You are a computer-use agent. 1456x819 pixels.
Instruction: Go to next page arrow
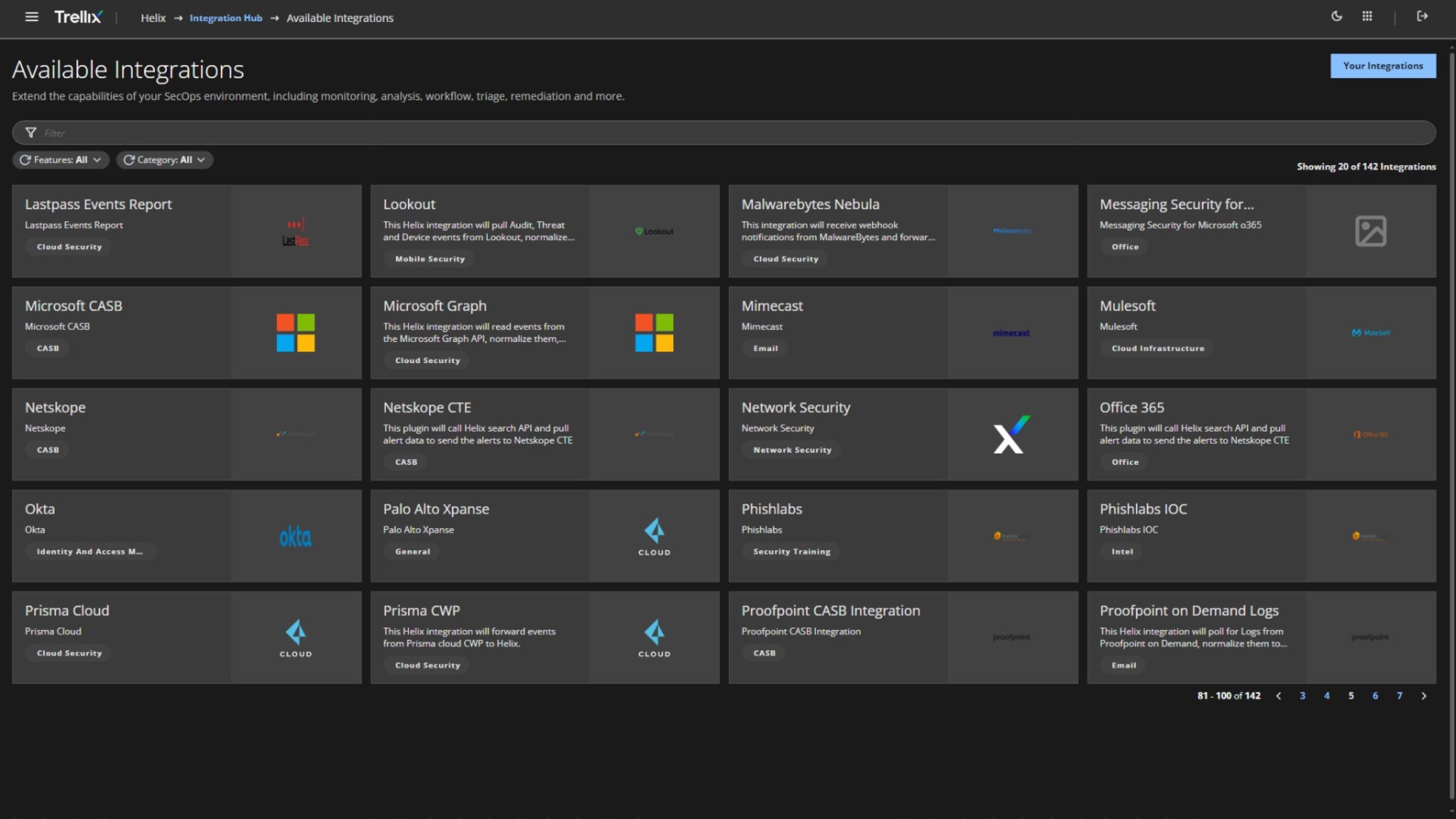[1424, 696]
